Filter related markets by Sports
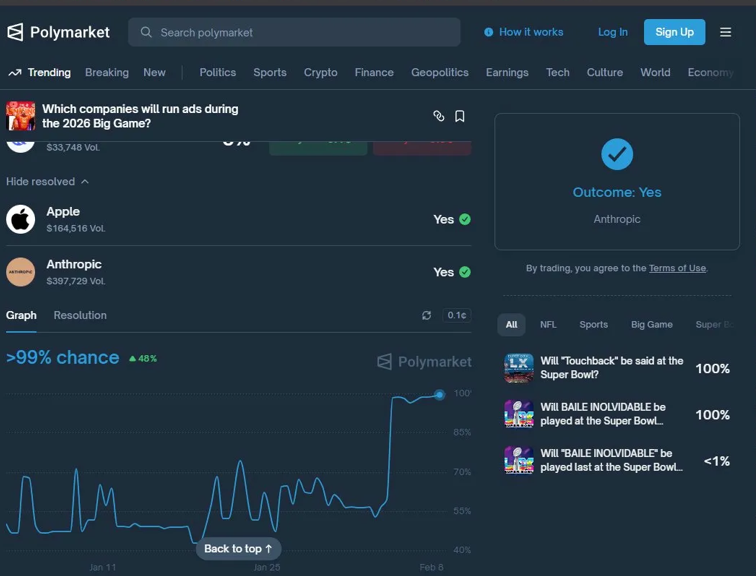Screen dimensions: 756x576 (594, 324)
